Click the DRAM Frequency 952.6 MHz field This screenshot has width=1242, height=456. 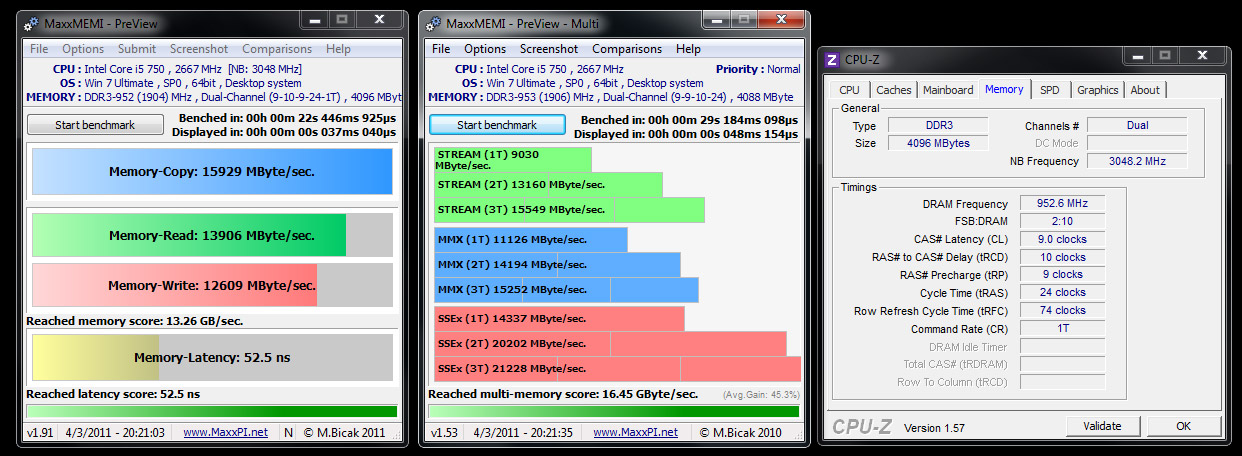pyautogui.click(x=1063, y=203)
